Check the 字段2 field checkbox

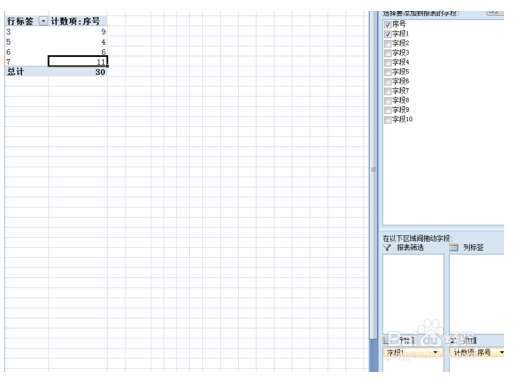388,44
